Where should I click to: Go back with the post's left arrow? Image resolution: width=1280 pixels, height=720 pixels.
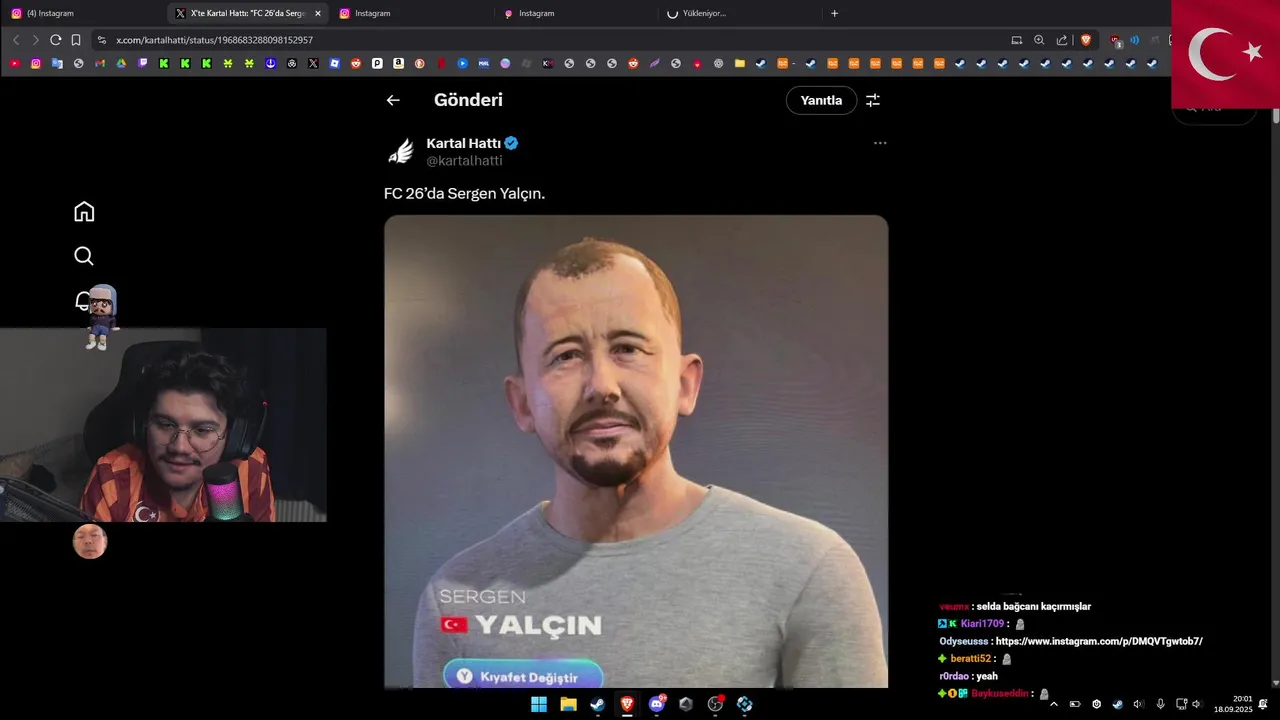[393, 100]
